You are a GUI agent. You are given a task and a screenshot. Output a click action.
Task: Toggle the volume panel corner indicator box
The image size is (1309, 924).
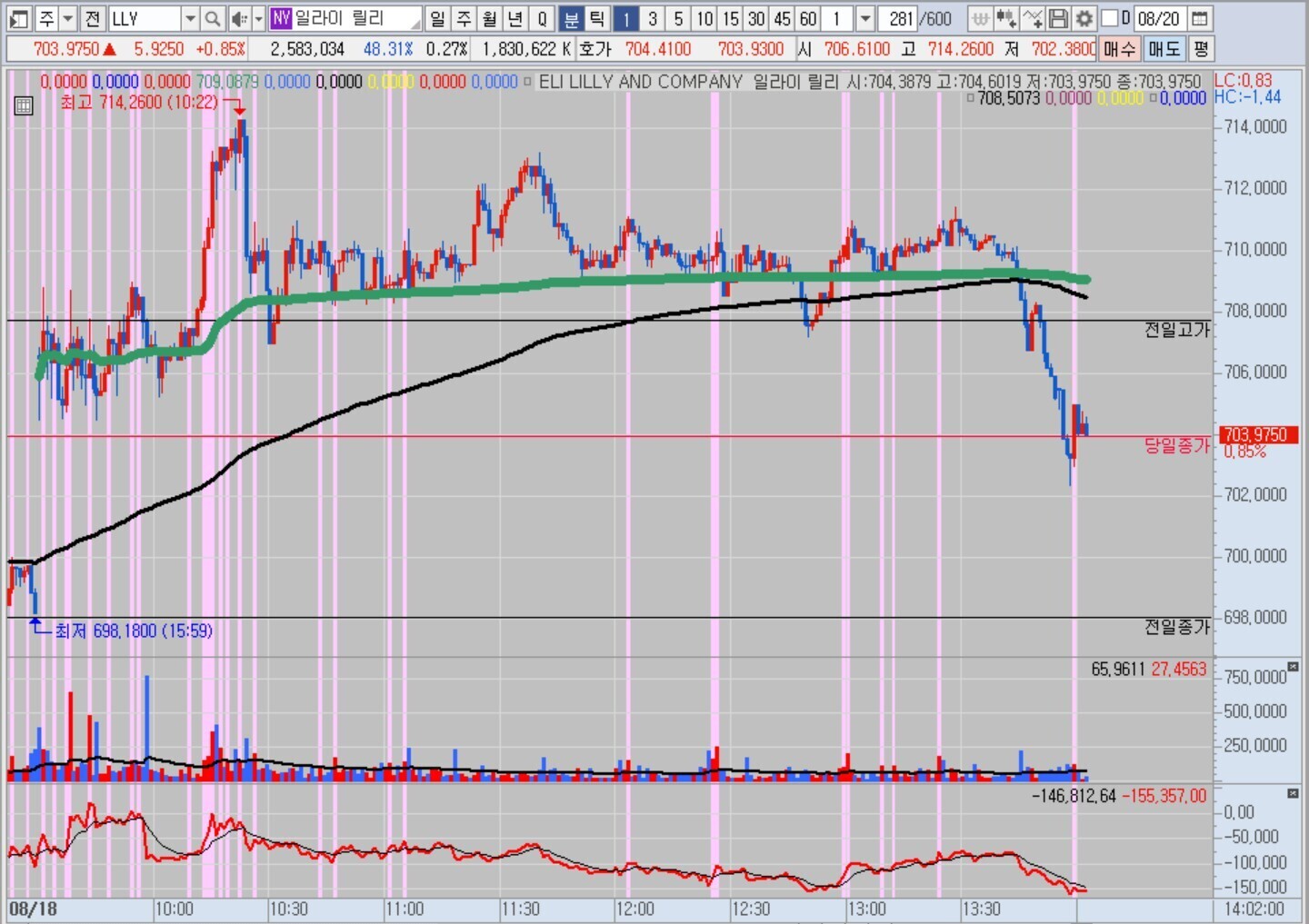click(1294, 667)
